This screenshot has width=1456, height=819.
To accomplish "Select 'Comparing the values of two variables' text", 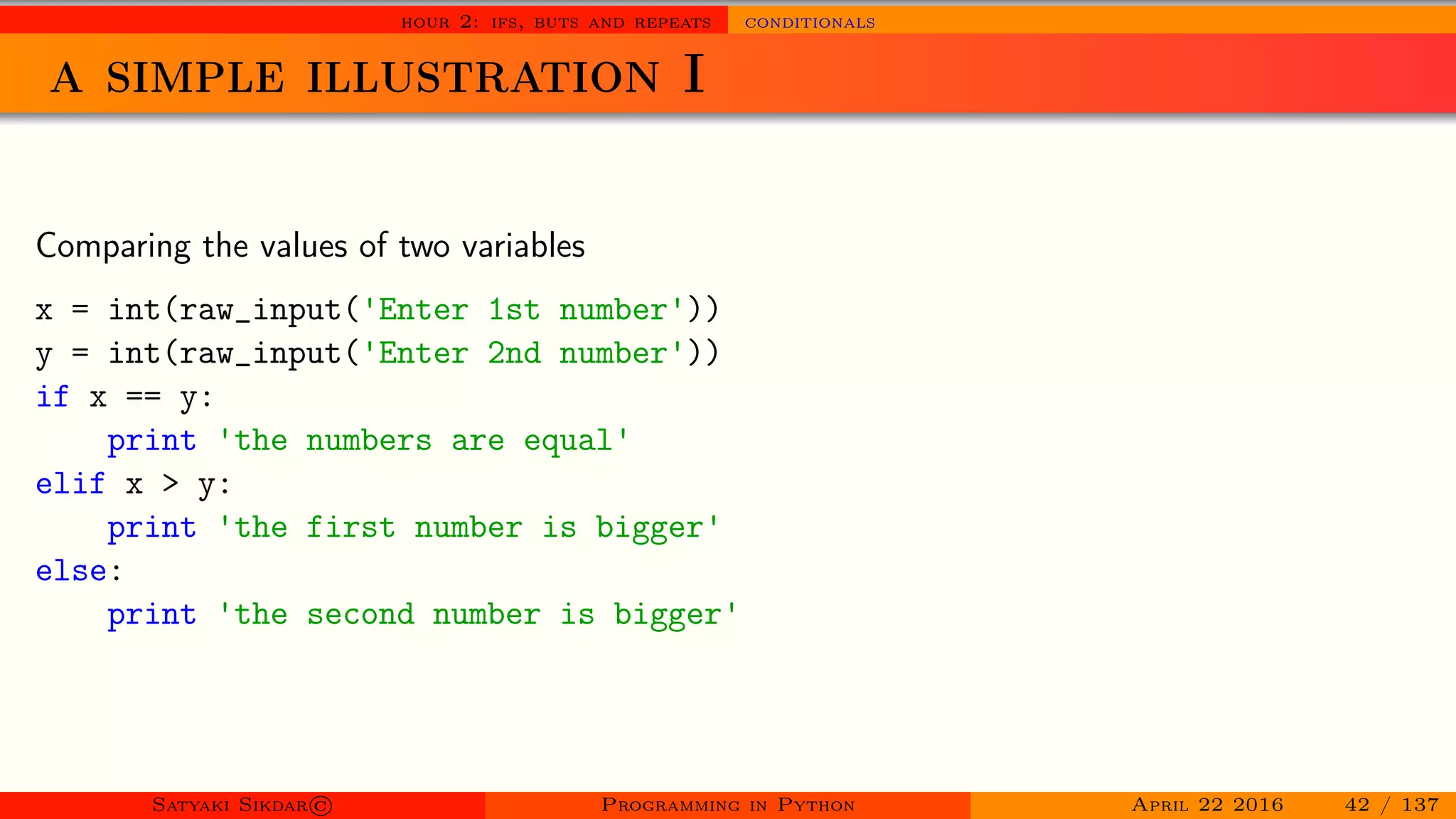I will coord(311,246).
